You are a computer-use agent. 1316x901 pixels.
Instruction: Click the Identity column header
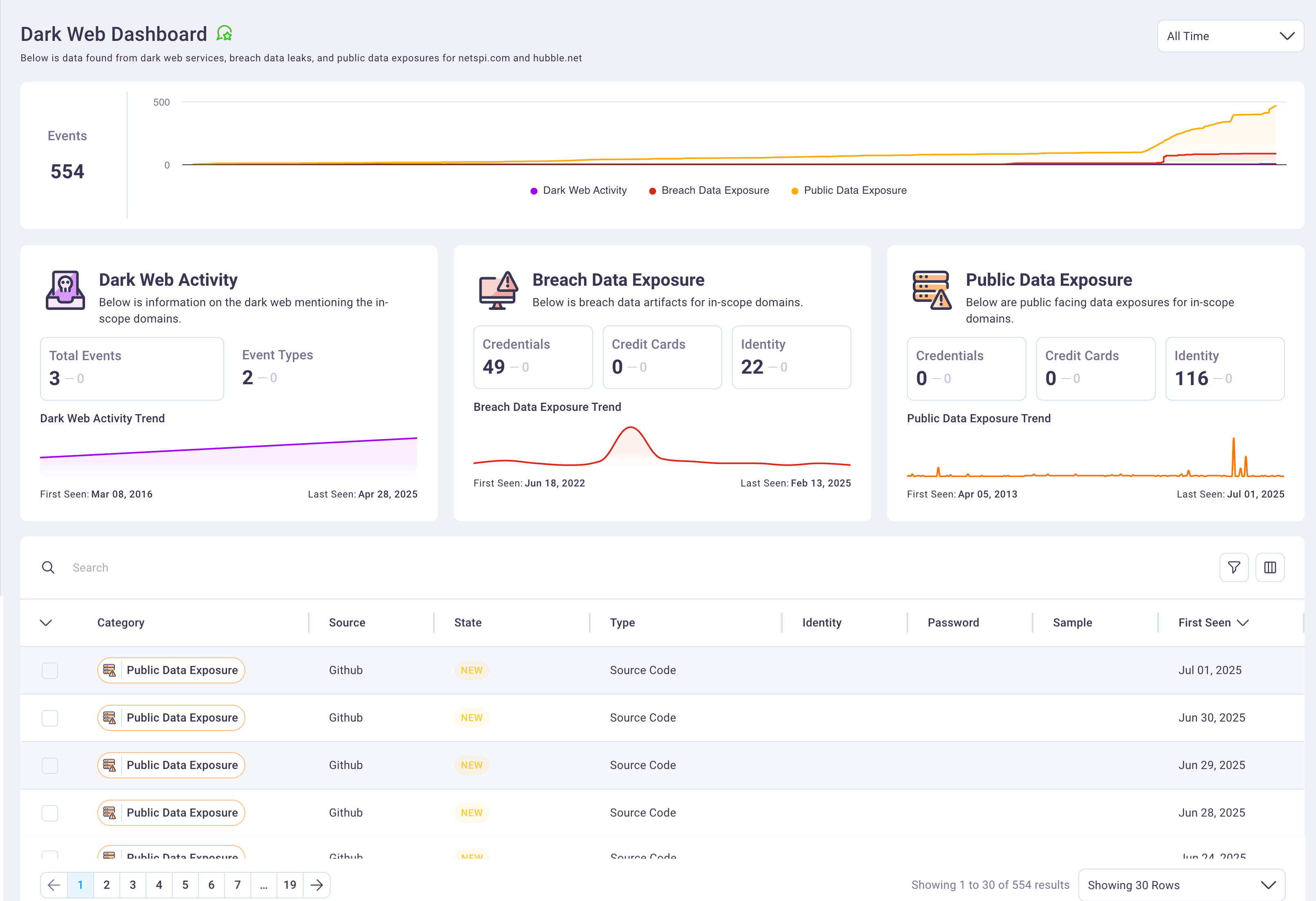pyautogui.click(x=822, y=623)
